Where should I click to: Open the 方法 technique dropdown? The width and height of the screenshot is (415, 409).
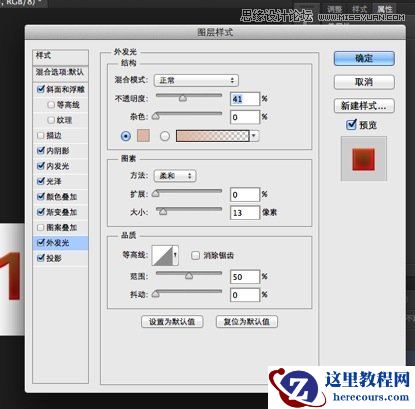click(x=175, y=176)
